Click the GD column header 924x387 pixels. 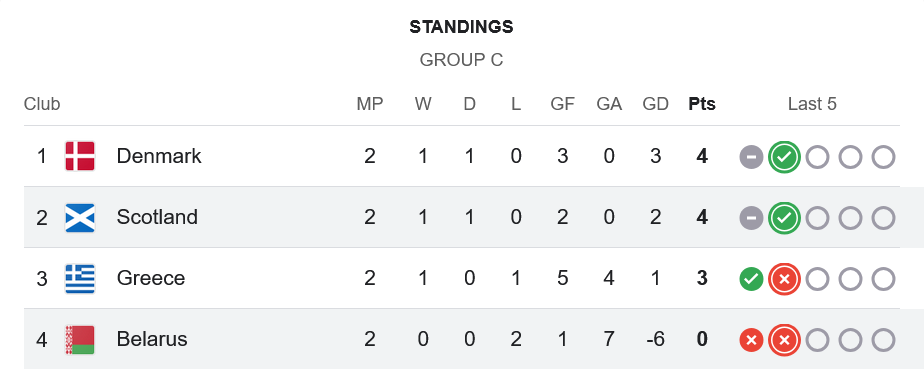tap(655, 104)
